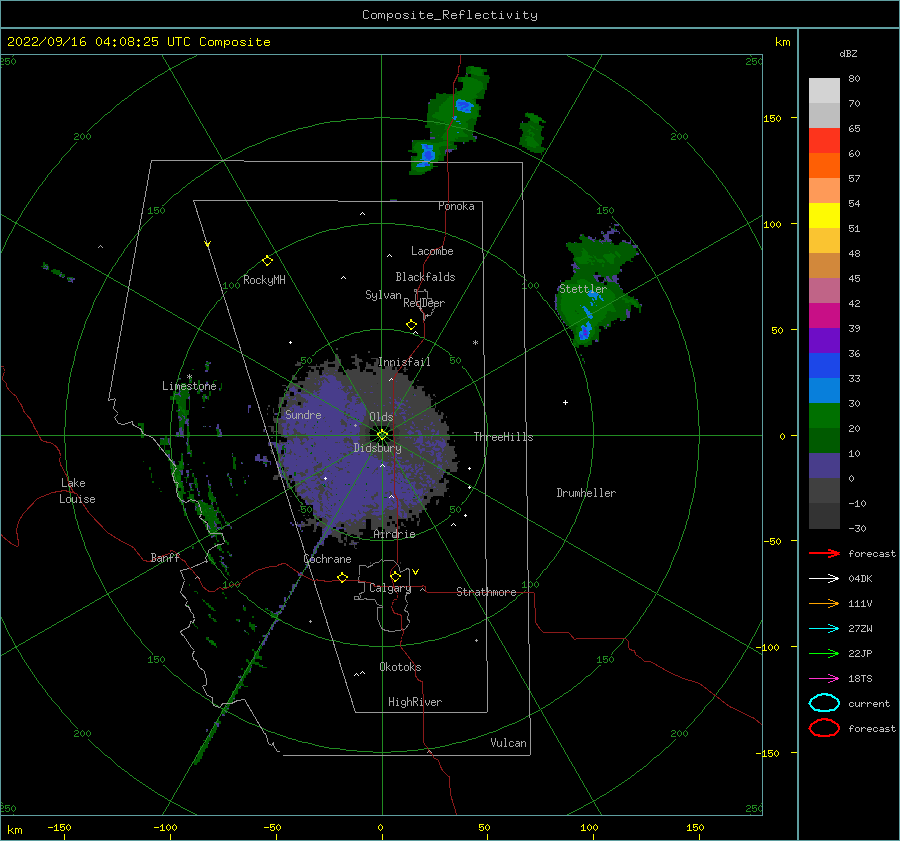The height and width of the screenshot is (841, 900).
Task: Click the cyan current ellipse icon
Action: click(824, 703)
